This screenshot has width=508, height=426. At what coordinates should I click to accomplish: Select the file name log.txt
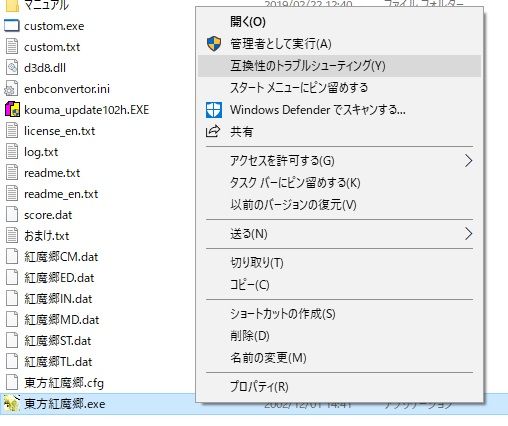point(41,152)
